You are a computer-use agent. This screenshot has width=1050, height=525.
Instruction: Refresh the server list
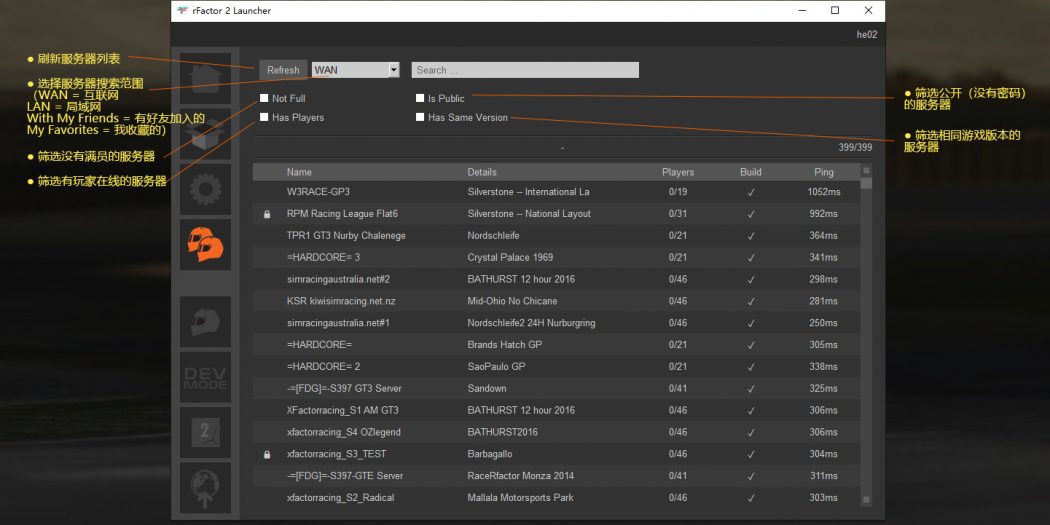pyautogui.click(x=283, y=70)
